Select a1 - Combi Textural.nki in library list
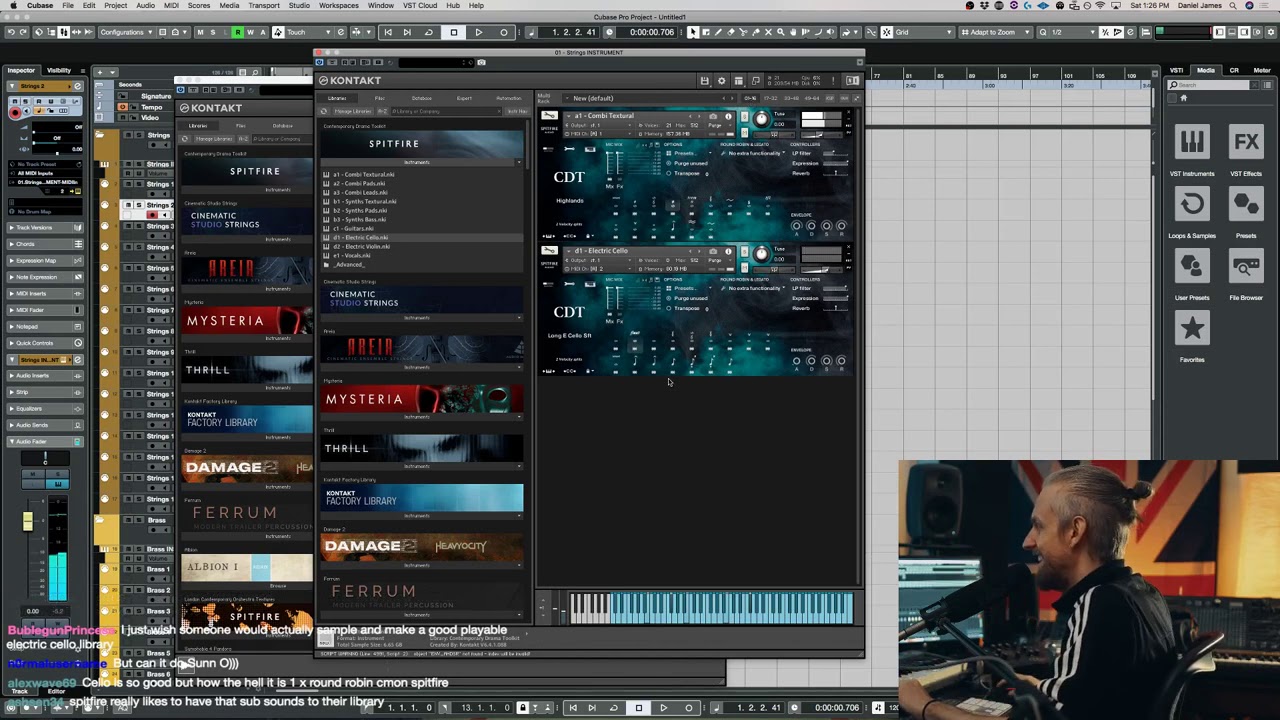 (363, 174)
